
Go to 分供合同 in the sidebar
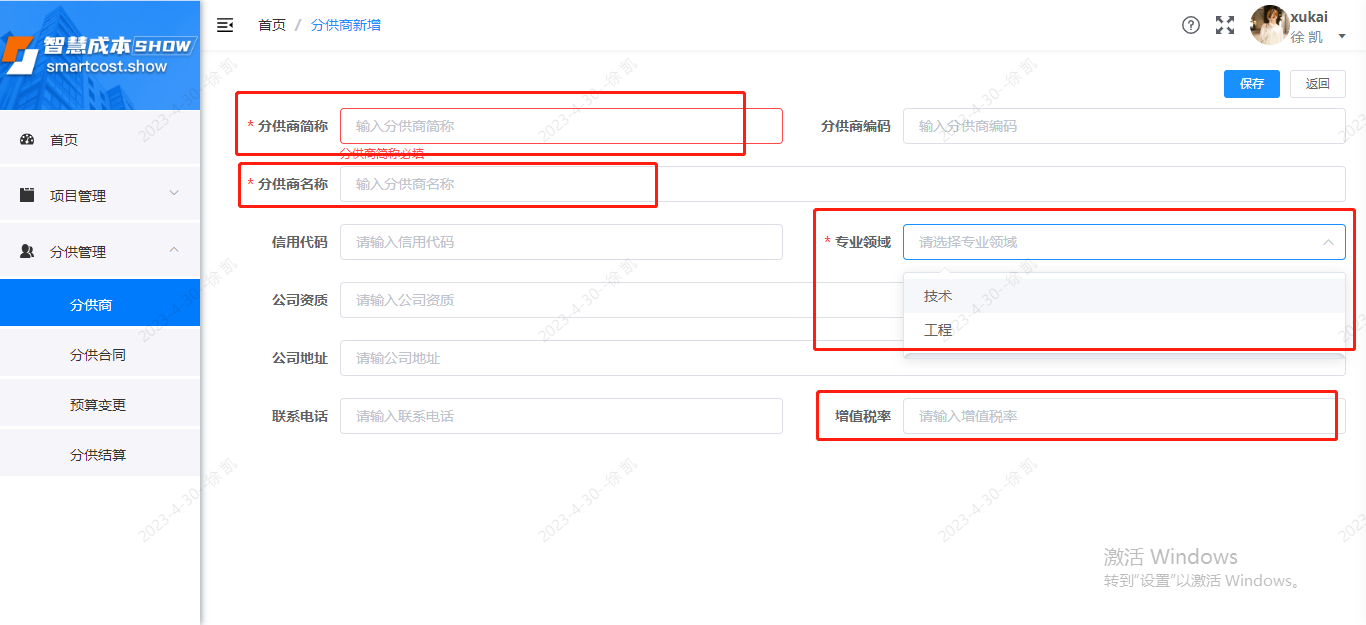tap(100, 352)
